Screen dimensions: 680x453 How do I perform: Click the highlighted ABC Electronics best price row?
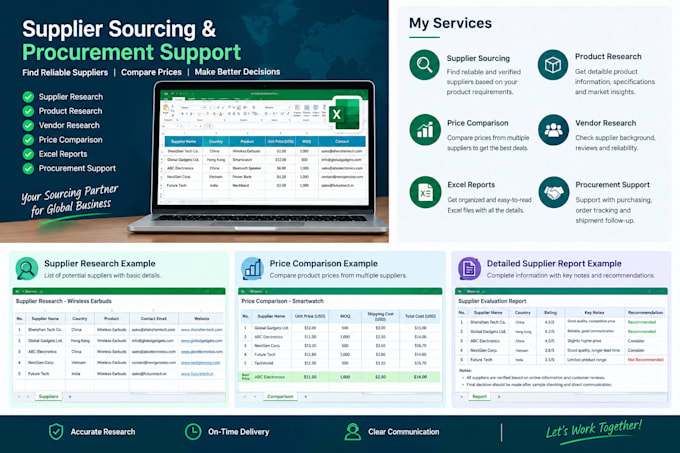pos(340,377)
